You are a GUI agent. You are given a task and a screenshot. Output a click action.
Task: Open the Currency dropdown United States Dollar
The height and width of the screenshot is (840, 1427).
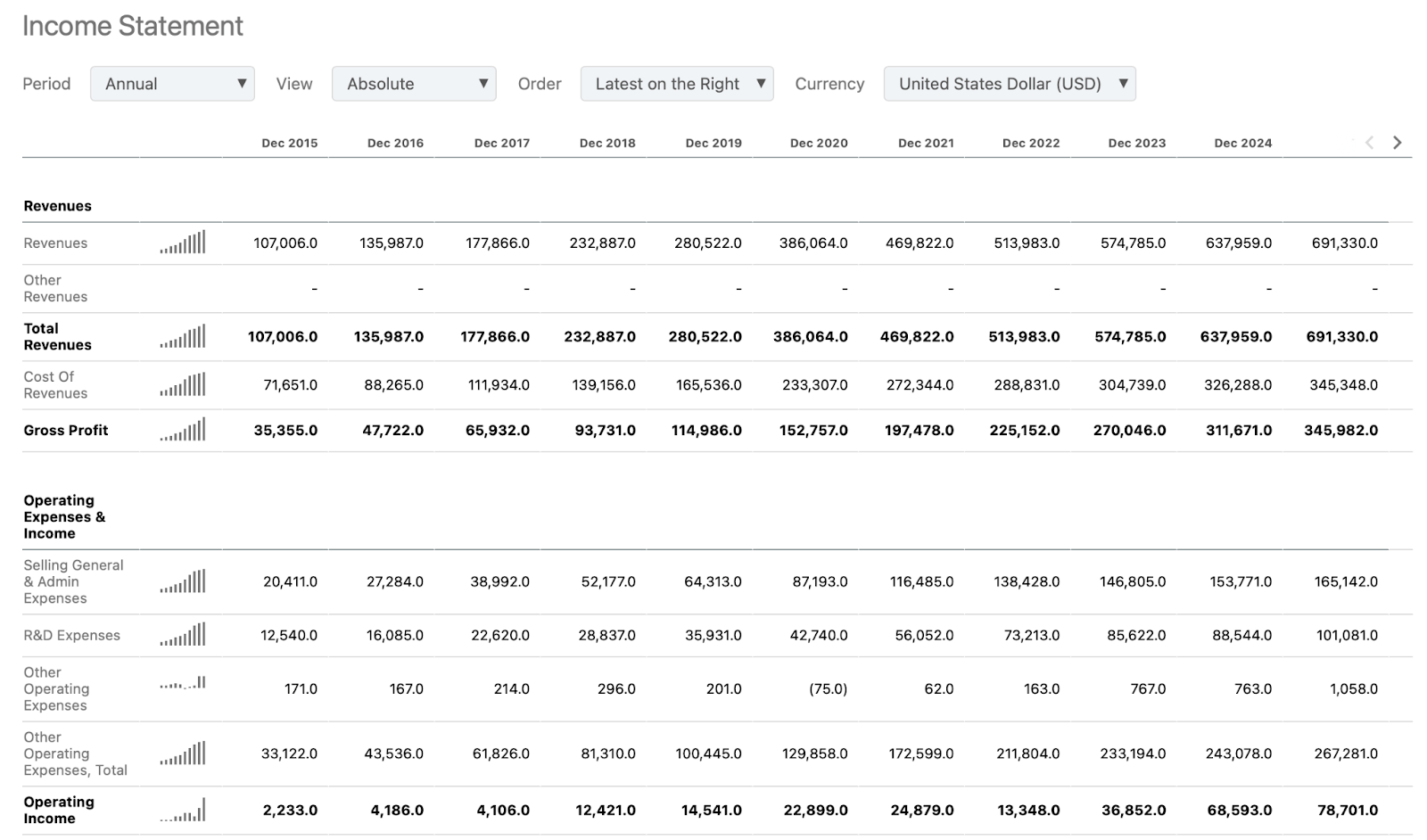pos(1010,84)
